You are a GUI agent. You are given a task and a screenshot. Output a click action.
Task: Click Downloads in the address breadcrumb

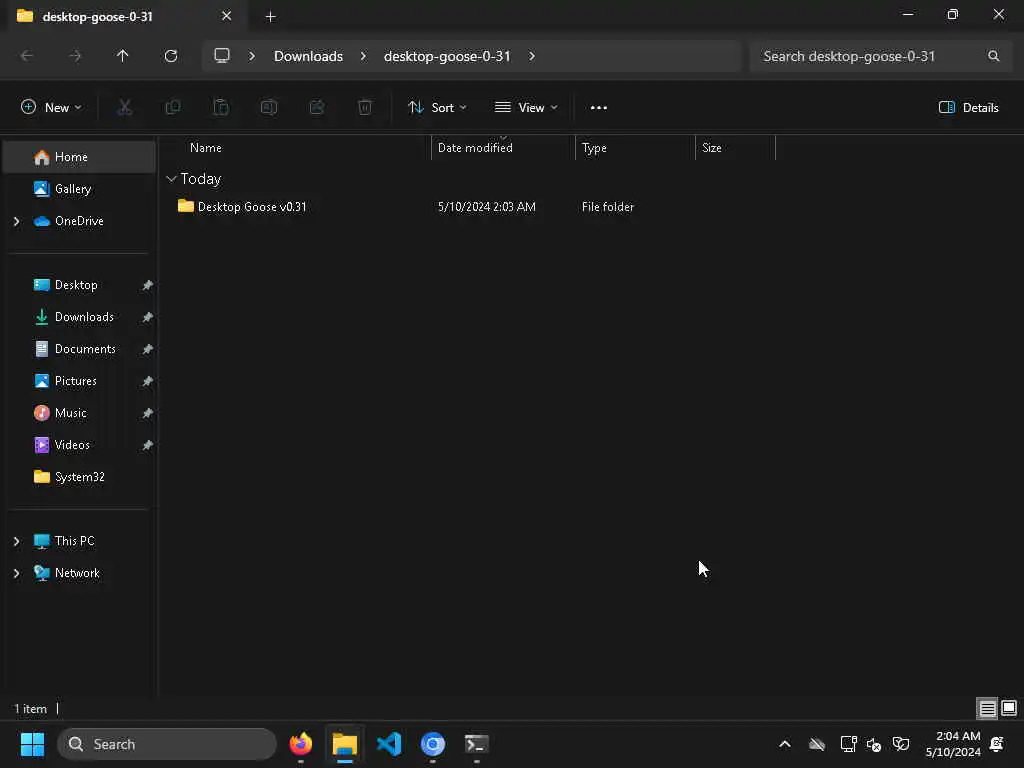point(308,56)
